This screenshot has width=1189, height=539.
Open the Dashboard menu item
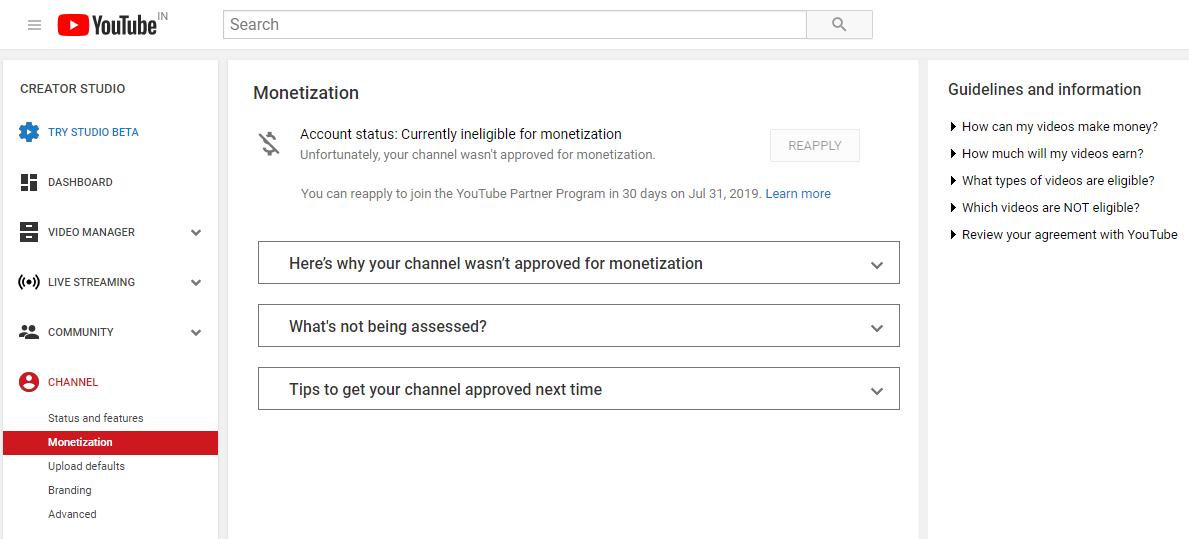pyautogui.click(x=80, y=182)
